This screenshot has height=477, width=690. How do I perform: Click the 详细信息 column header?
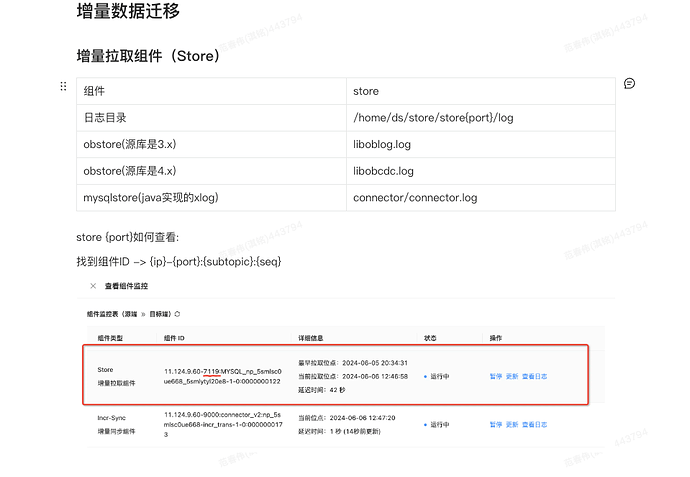(x=311, y=338)
